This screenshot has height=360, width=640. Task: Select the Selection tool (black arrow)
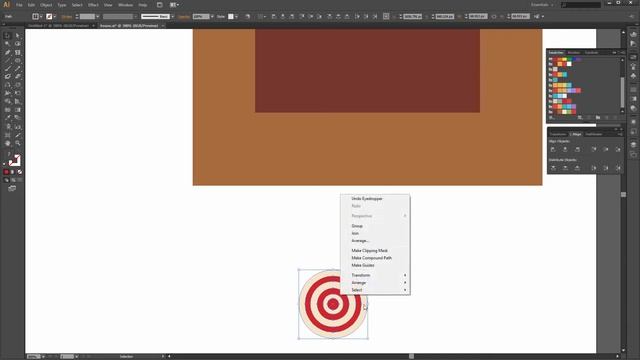click(7, 36)
